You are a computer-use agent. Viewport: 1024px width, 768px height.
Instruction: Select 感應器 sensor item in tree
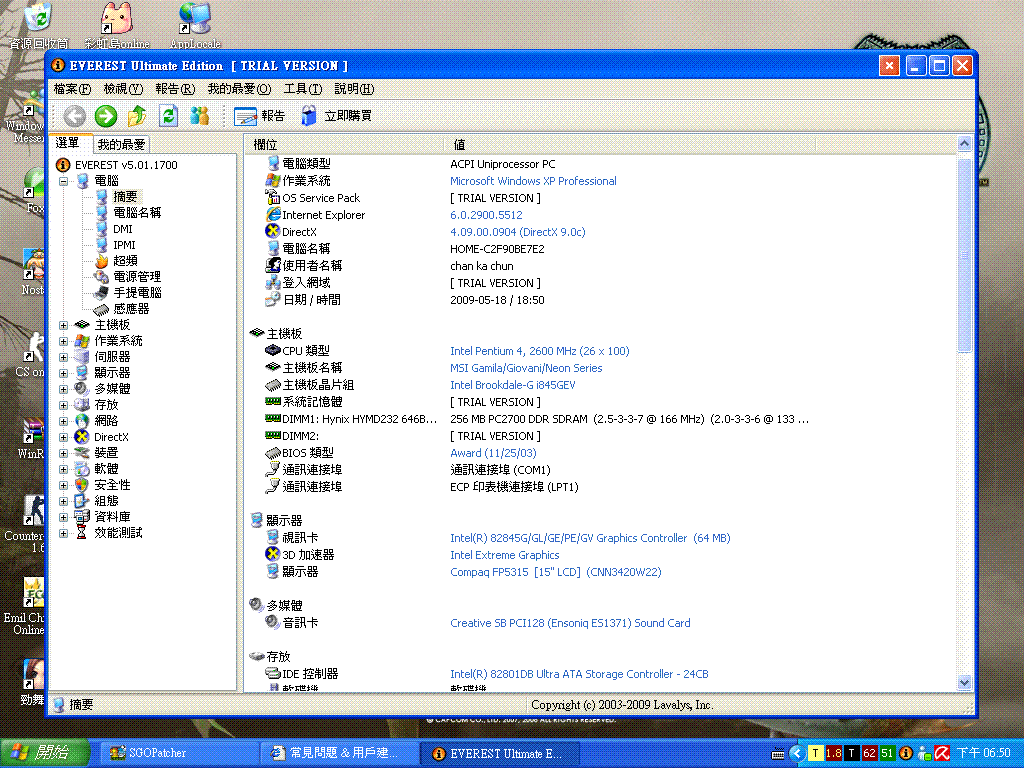coord(131,309)
